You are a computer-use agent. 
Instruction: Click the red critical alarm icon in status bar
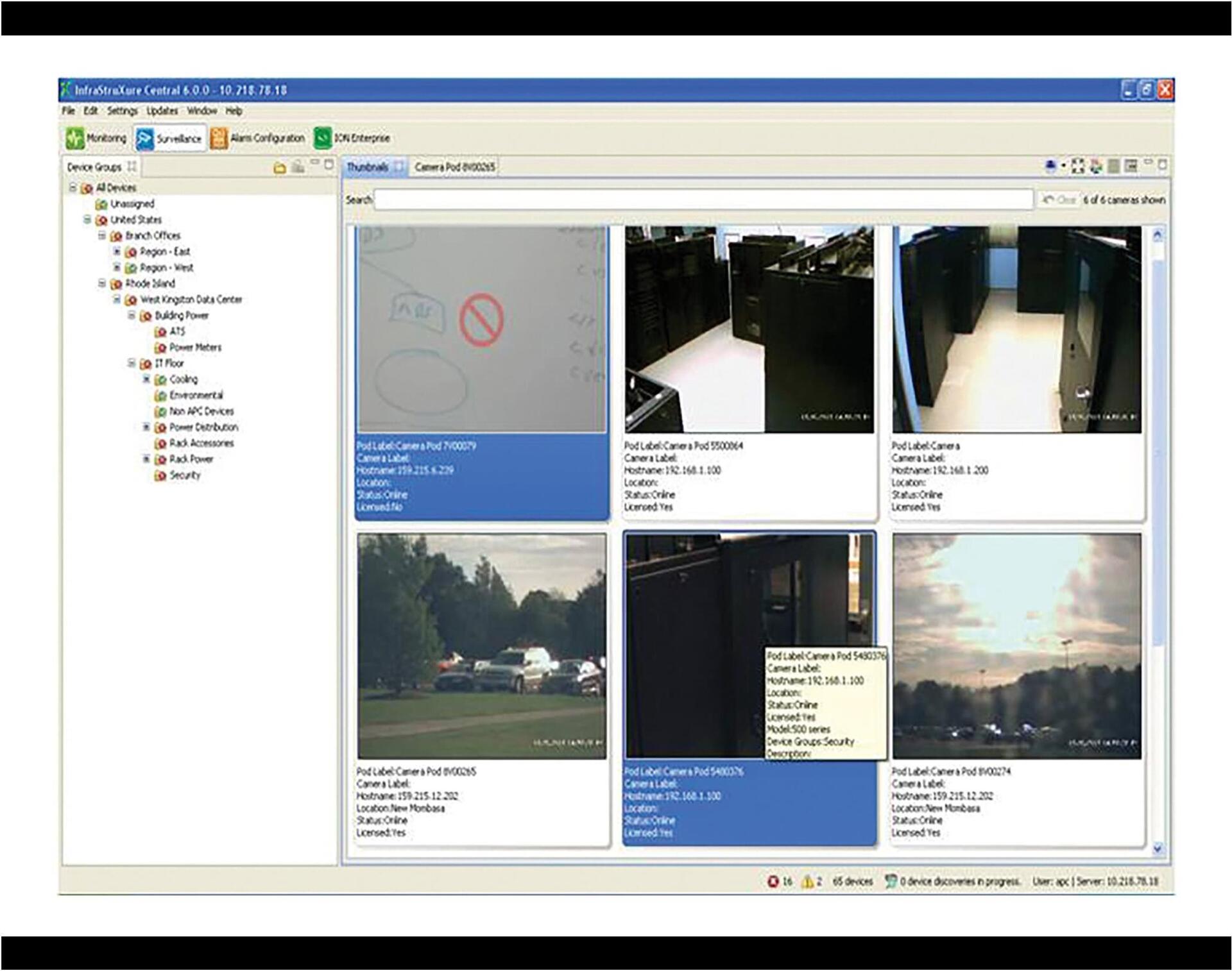[x=773, y=881]
